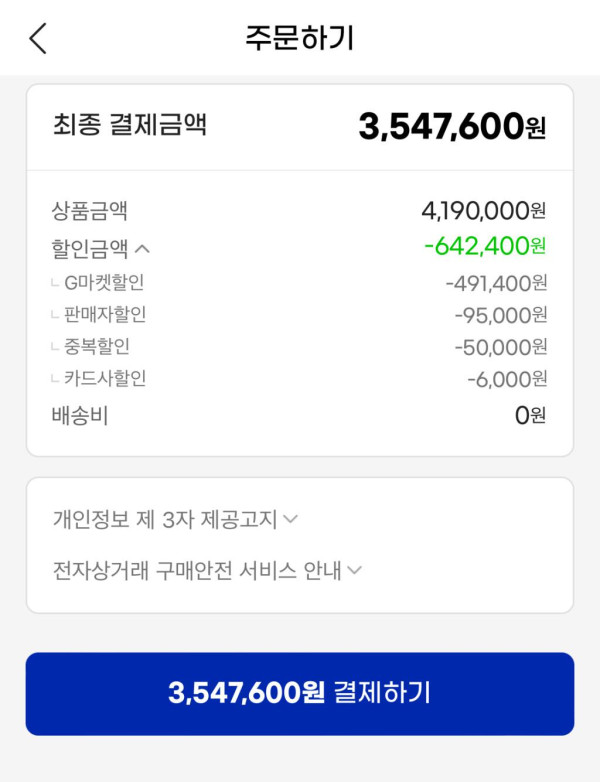
Task: Go back using the top-left arrow
Action: point(38,38)
